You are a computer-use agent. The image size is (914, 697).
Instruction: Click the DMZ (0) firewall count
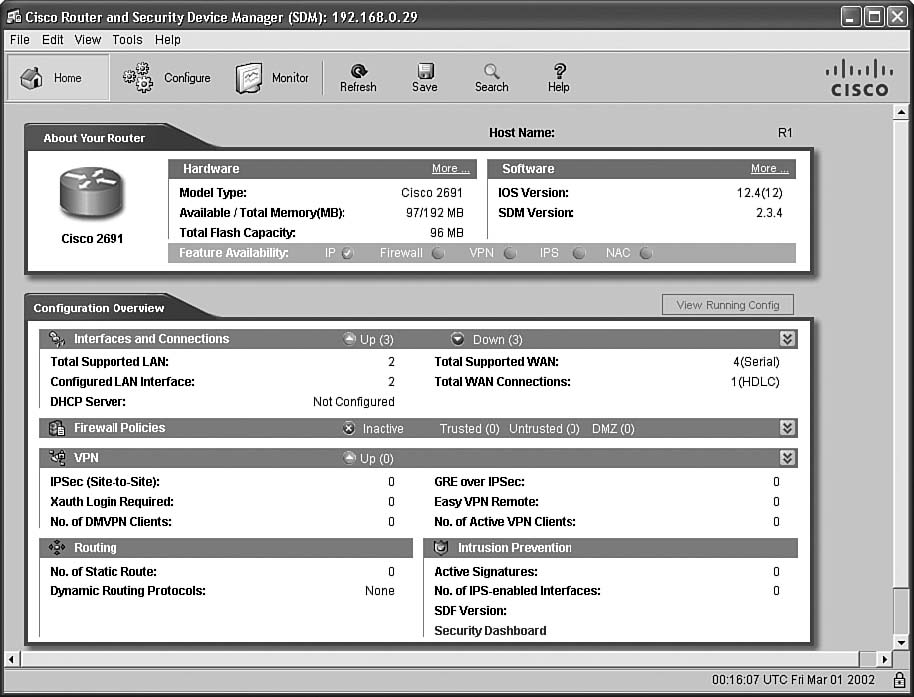click(x=613, y=429)
